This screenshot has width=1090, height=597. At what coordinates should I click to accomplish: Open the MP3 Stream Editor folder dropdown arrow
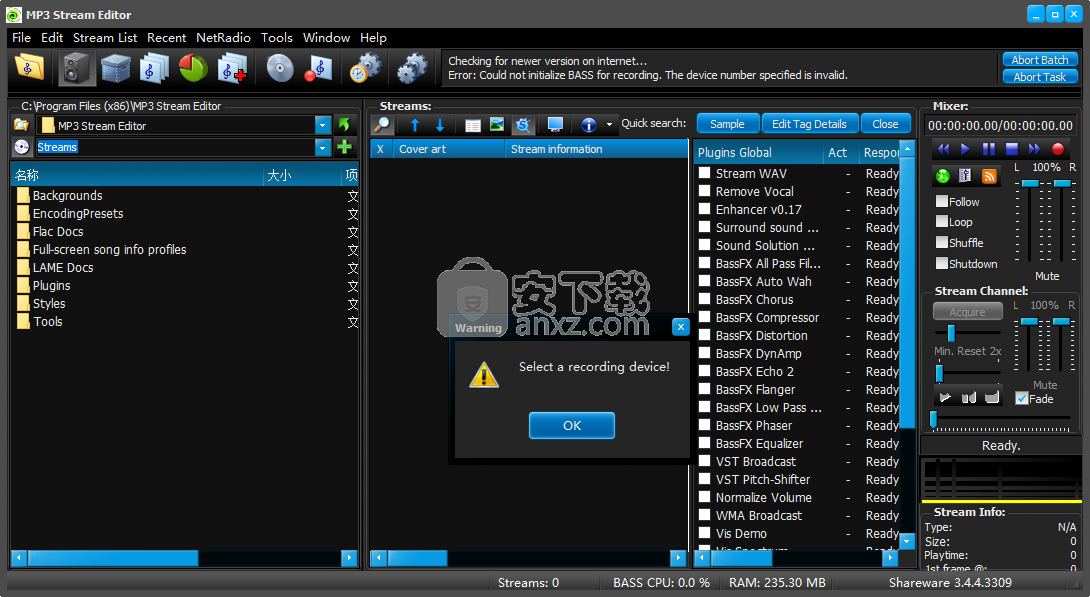(x=323, y=125)
